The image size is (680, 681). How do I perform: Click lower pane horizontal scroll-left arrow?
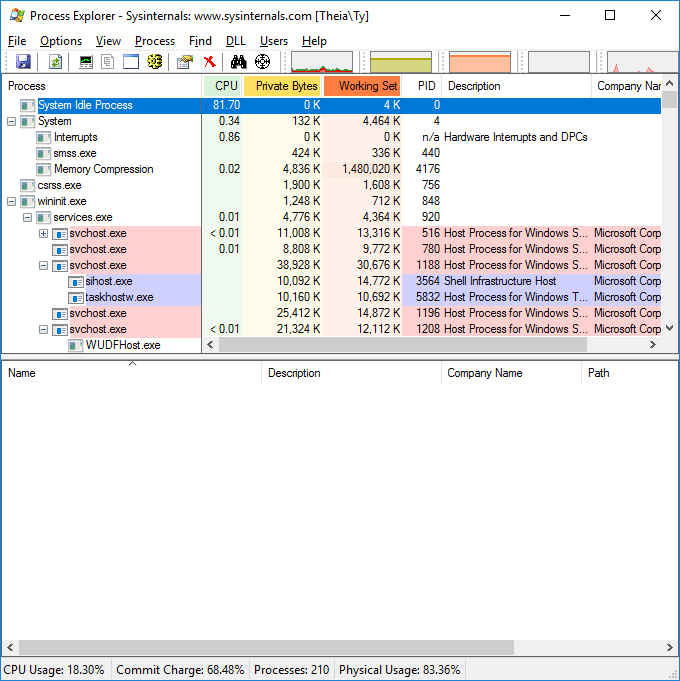pos(10,648)
